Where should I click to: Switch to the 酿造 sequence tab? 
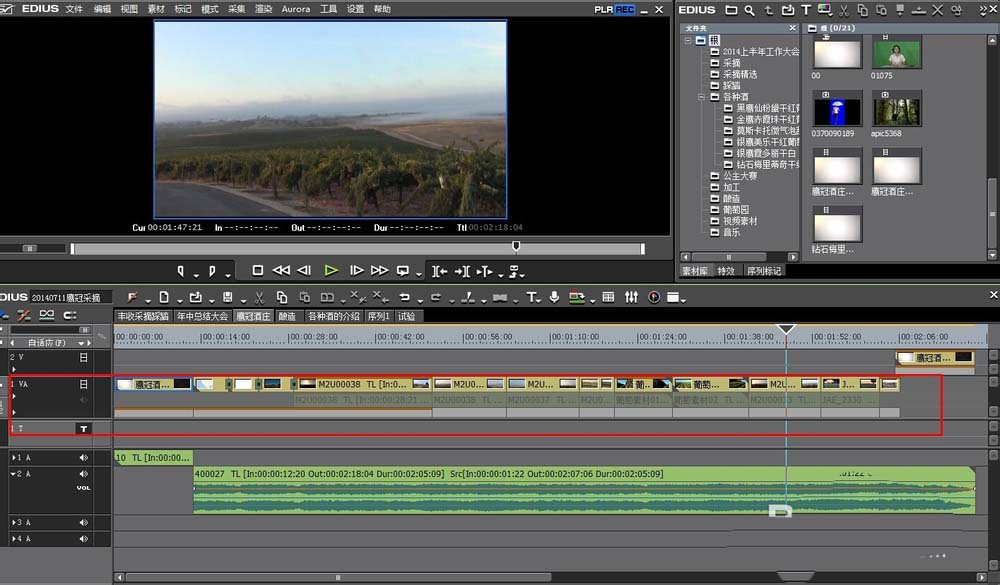tap(288, 316)
